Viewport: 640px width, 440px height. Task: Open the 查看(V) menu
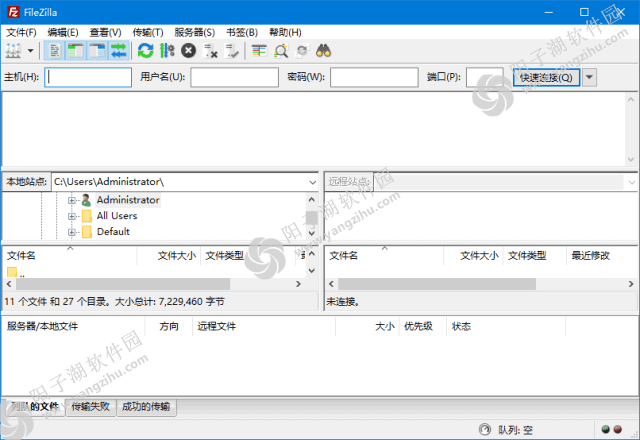click(x=105, y=32)
